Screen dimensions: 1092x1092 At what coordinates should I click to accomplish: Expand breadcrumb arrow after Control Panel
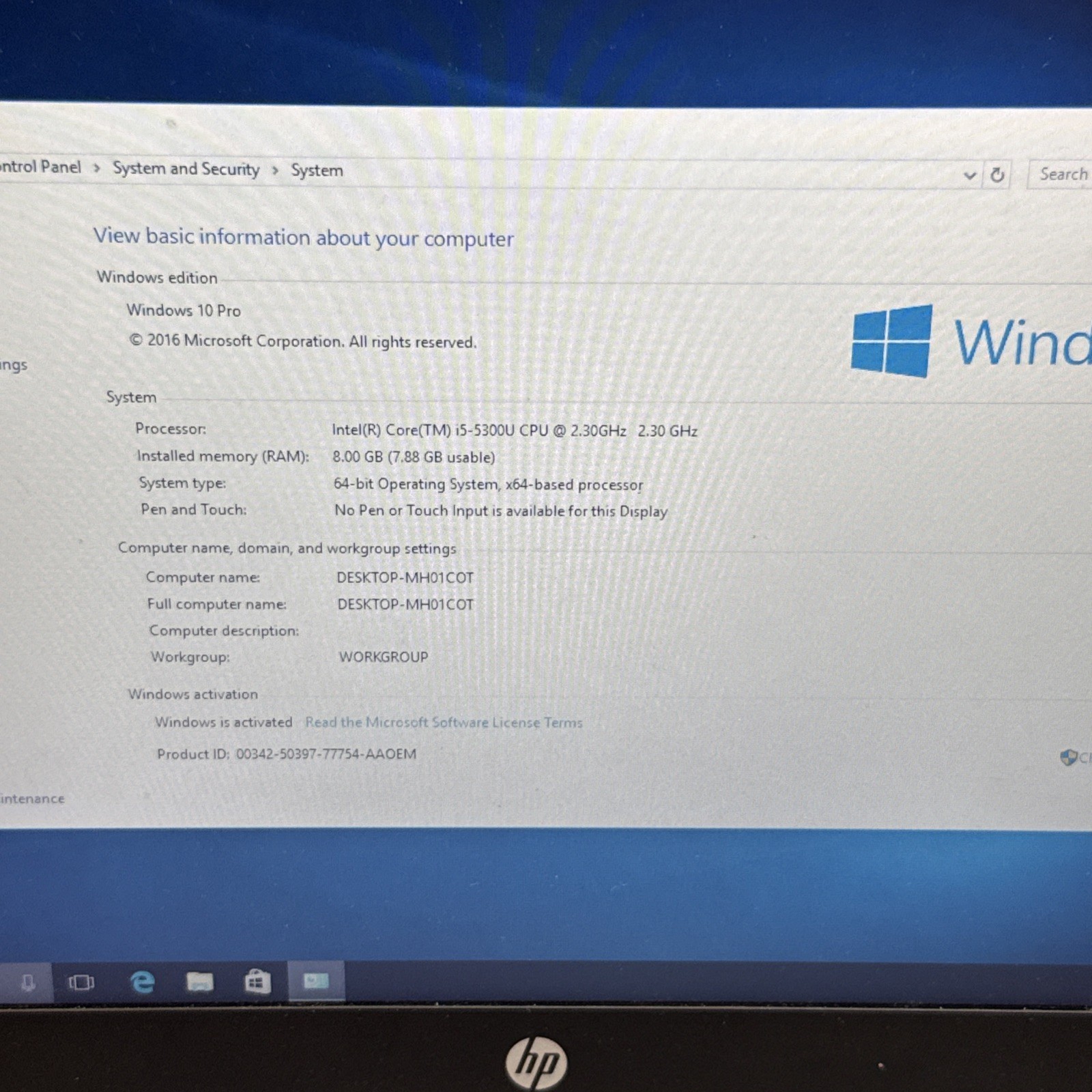click(x=97, y=168)
